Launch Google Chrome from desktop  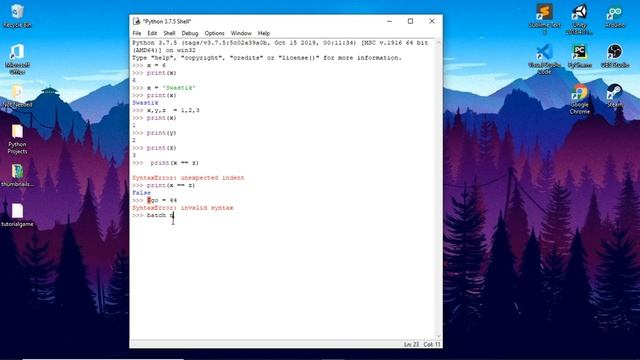tap(580, 99)
